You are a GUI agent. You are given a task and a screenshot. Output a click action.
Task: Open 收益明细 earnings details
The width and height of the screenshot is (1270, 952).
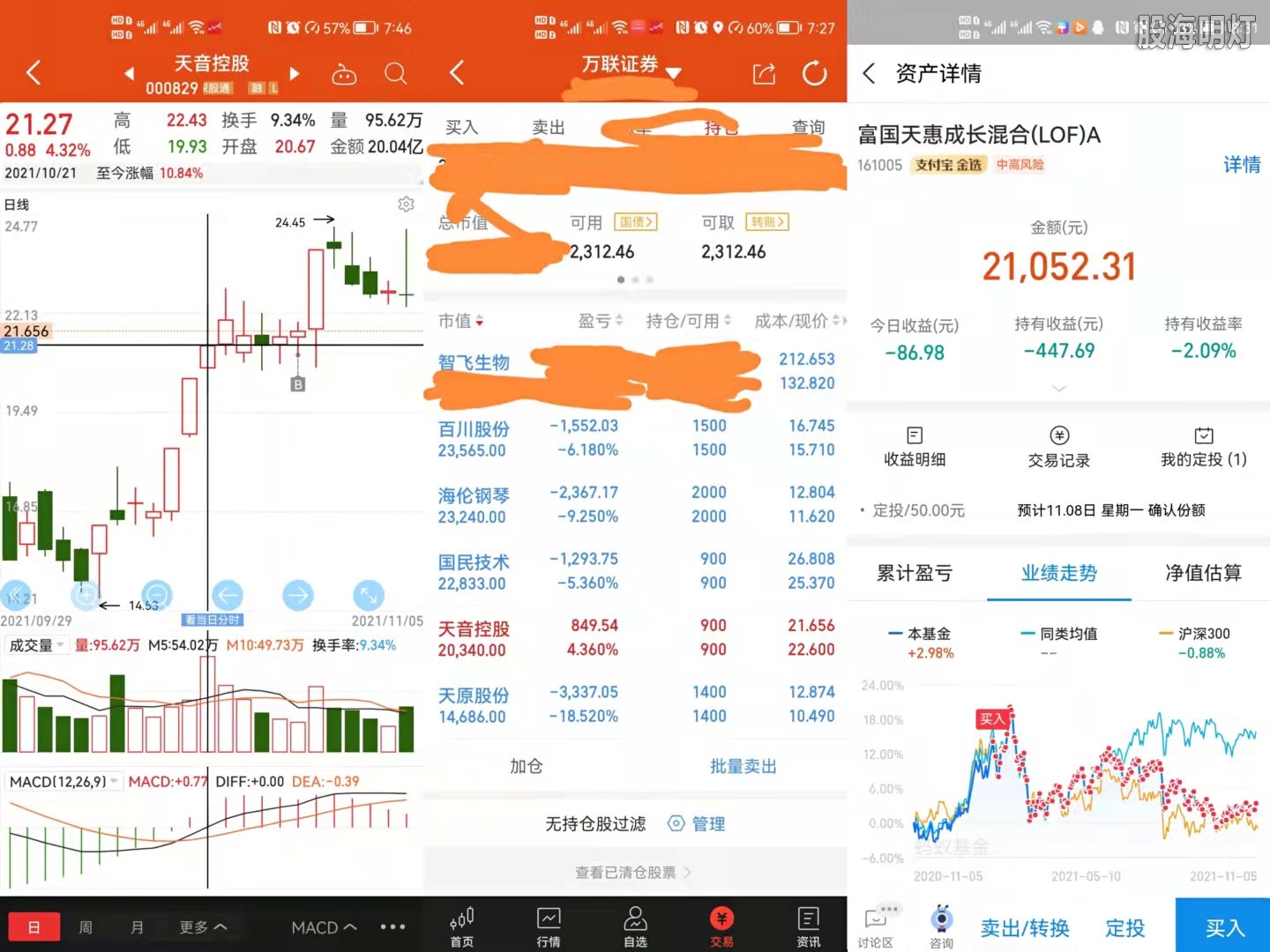915,447
